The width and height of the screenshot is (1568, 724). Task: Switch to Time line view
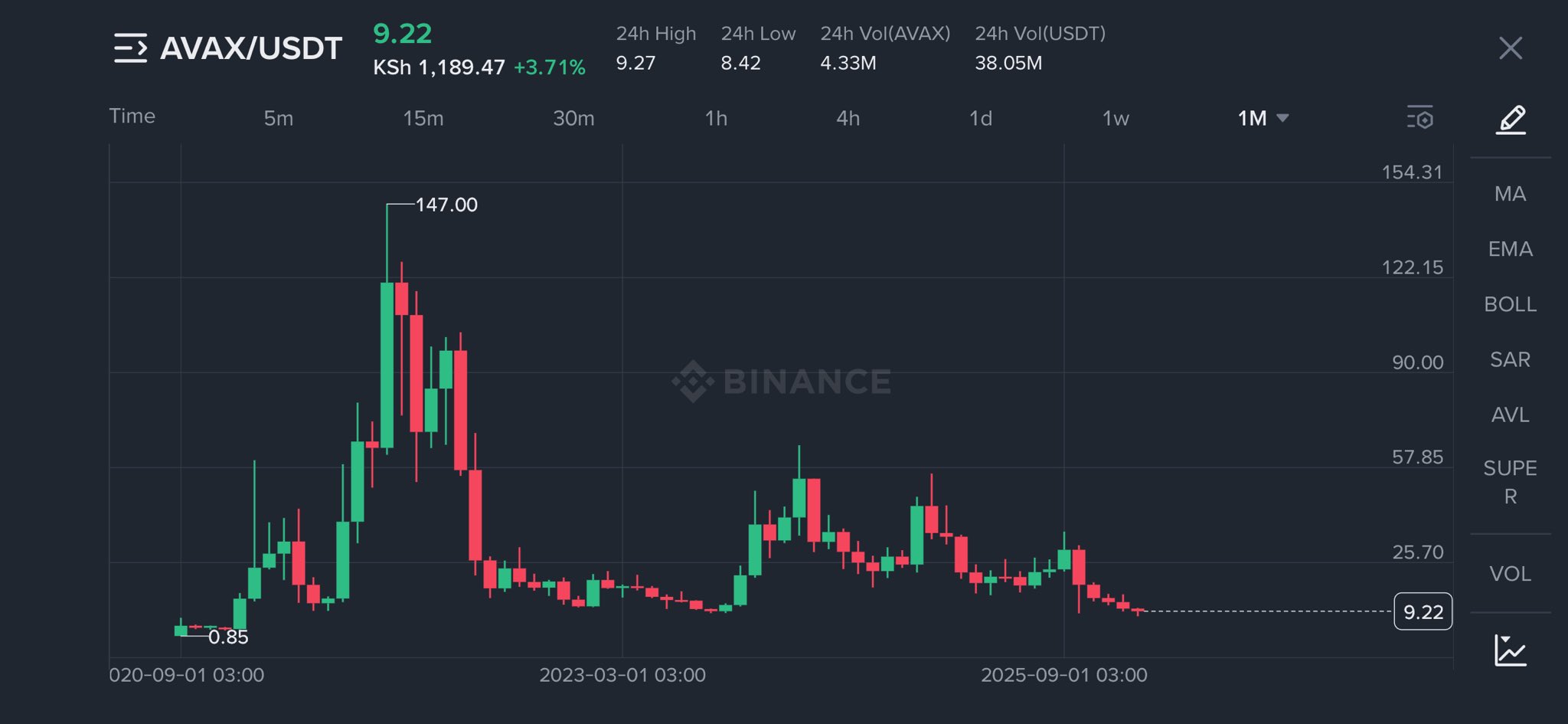pos(132,116)
